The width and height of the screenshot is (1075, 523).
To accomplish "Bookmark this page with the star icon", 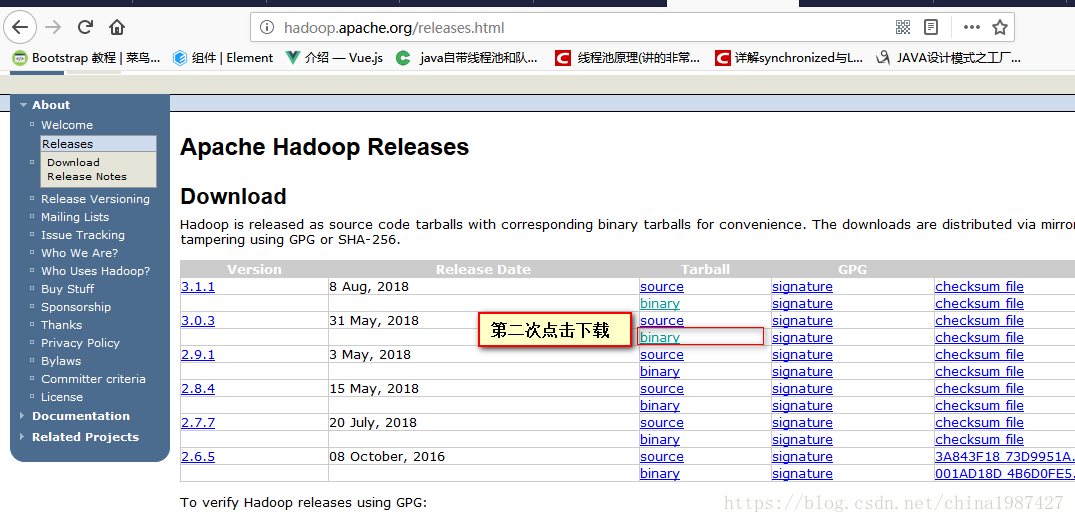I will click(1000, 27).
